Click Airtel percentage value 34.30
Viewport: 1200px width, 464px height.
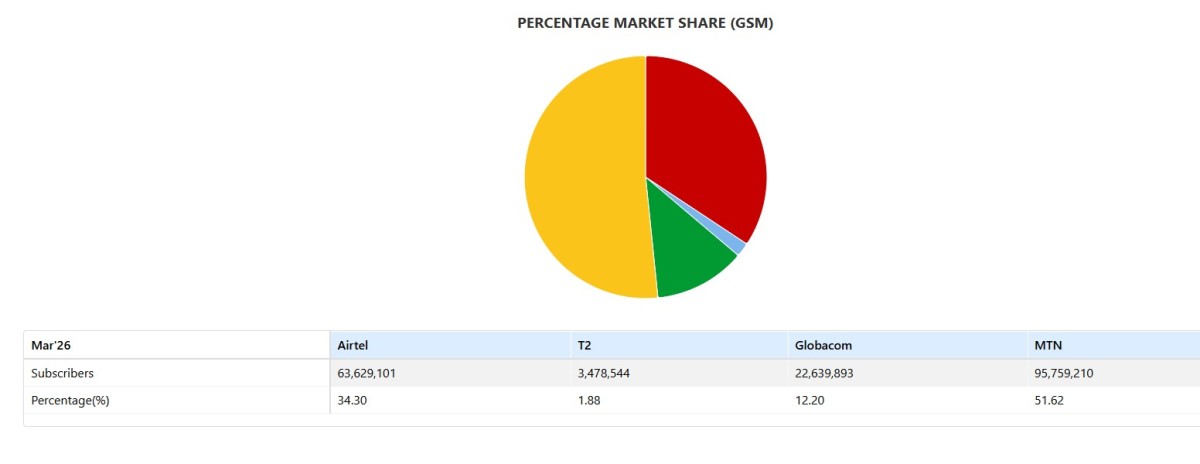coord(354,400)
